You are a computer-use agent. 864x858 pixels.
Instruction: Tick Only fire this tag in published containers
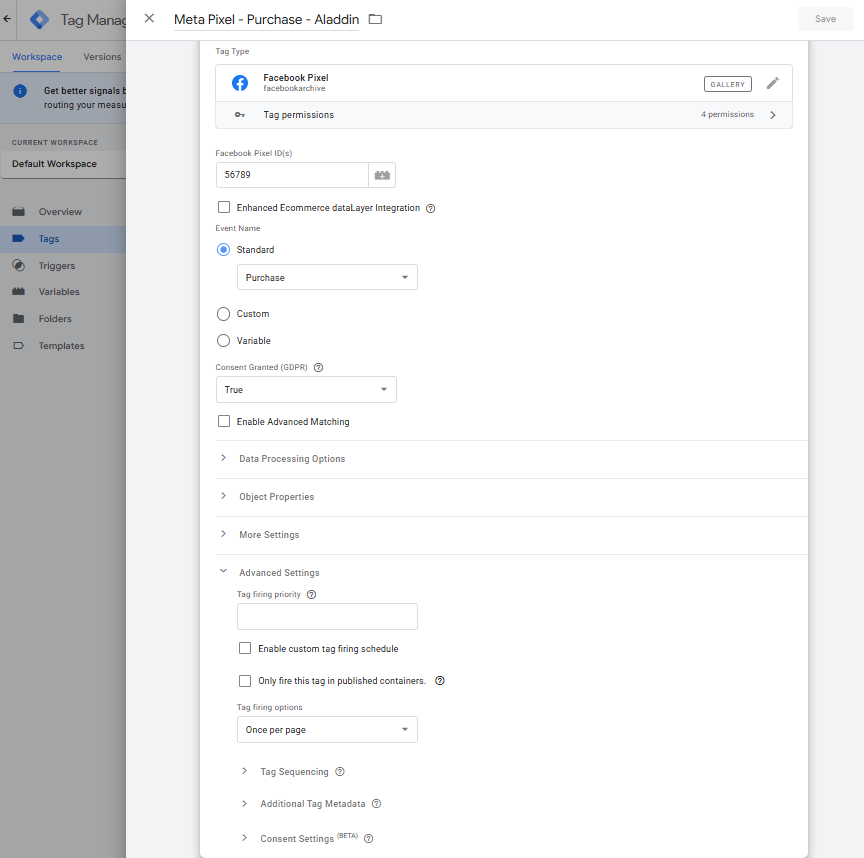[x=245, y=681]
